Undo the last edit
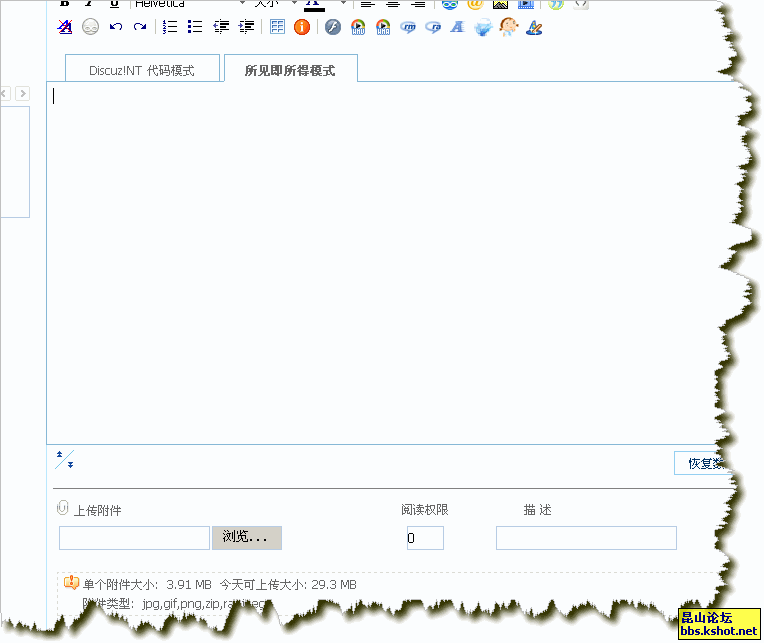The image size is (764, 643). 116,27
